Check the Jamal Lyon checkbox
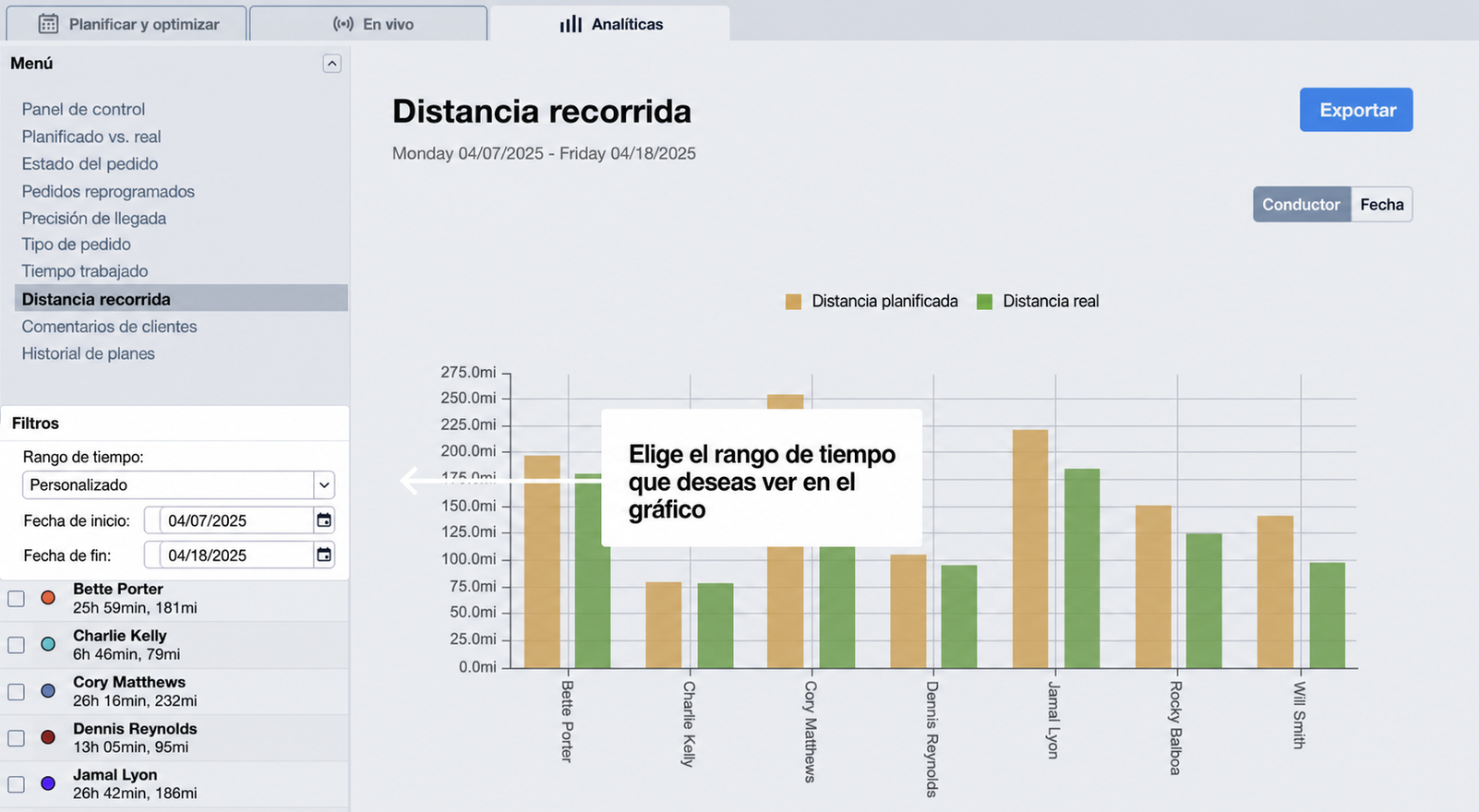The height and width of the screenshot is (812, 1479). coord(16,784)
